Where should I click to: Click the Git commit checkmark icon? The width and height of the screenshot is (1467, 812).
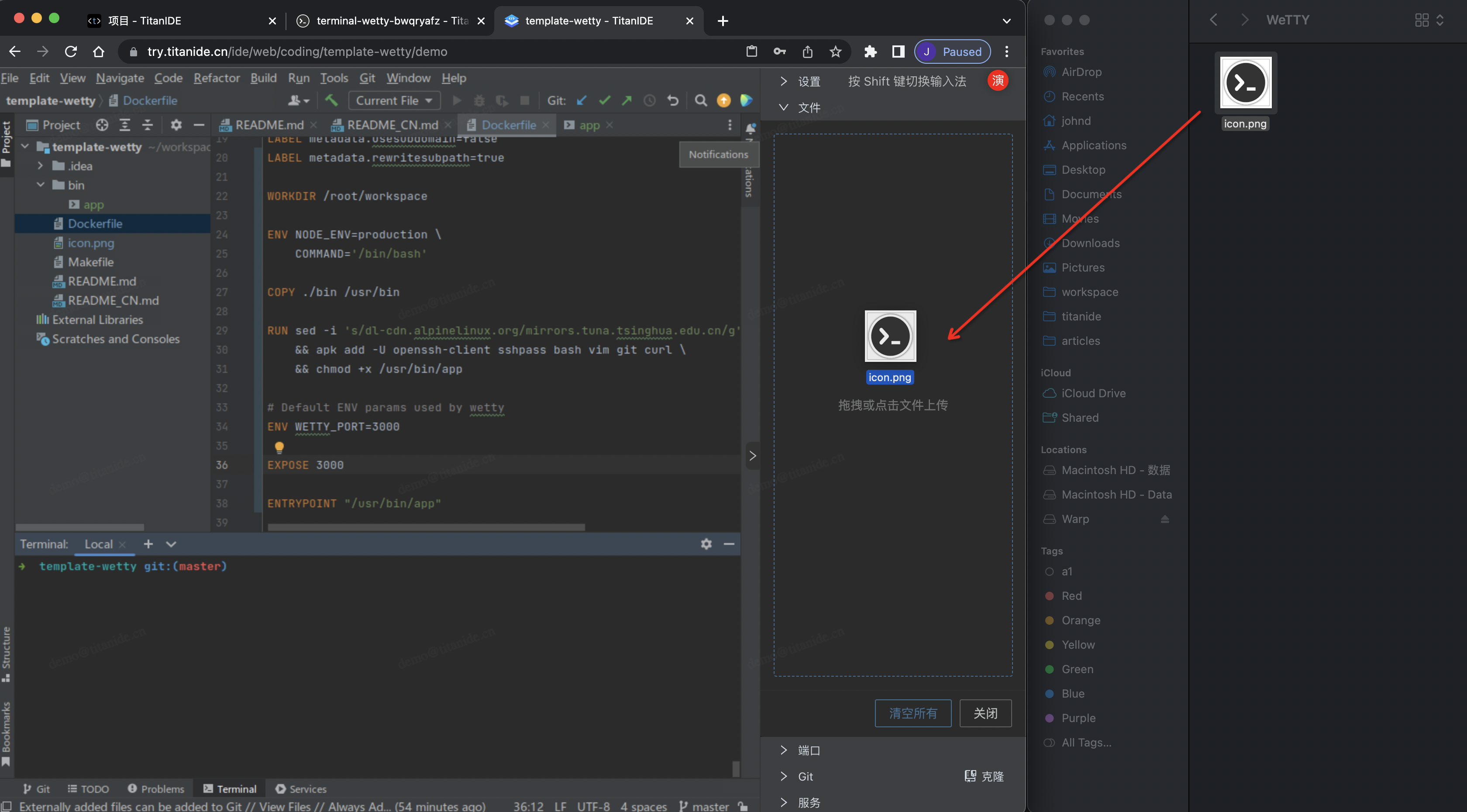[604, 100]
